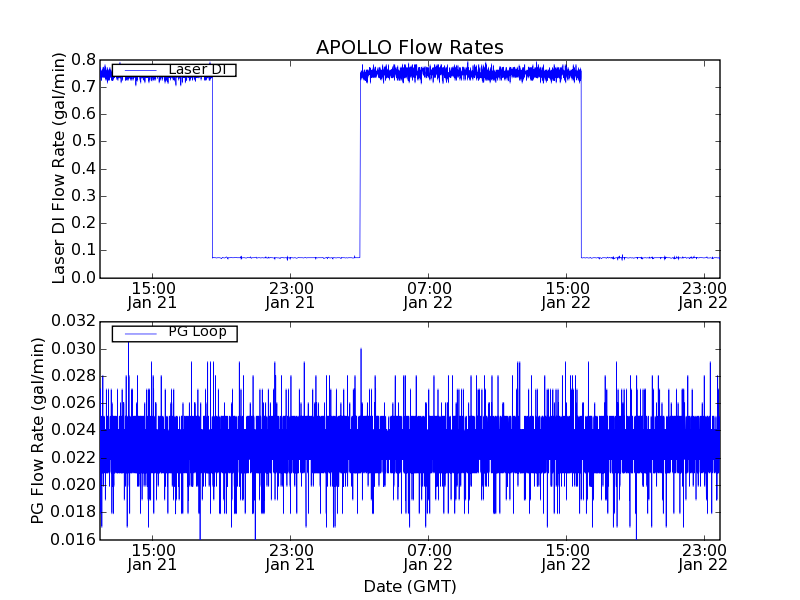
Task: Click "07:00 Jan 22" tick under Laser DI plot
Action: (428, 294)
